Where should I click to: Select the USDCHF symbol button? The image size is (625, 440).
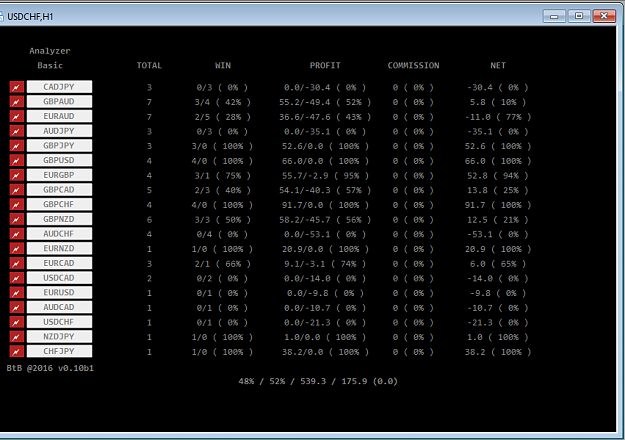(59, 322)
